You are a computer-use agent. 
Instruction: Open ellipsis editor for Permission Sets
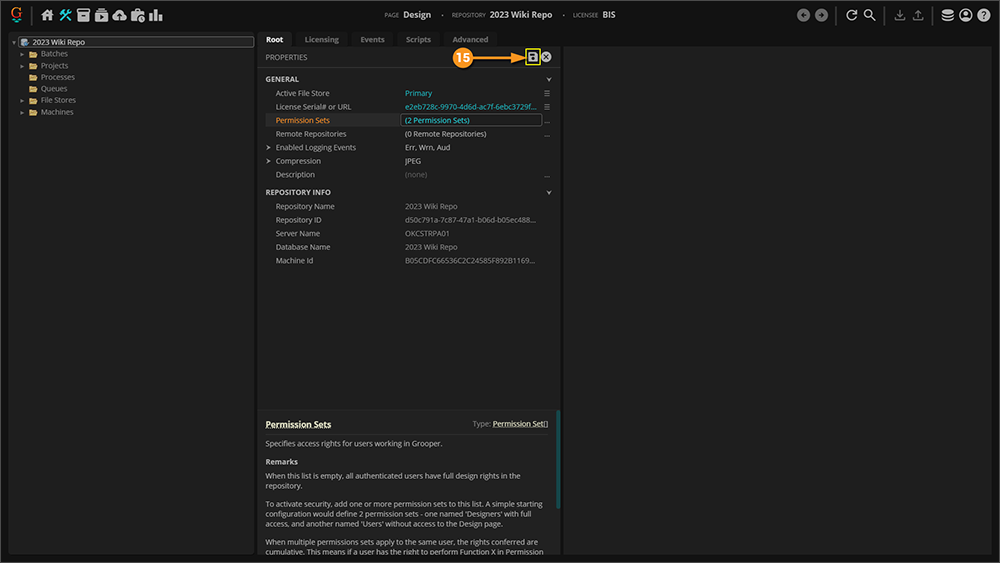[x=547, y=120]
